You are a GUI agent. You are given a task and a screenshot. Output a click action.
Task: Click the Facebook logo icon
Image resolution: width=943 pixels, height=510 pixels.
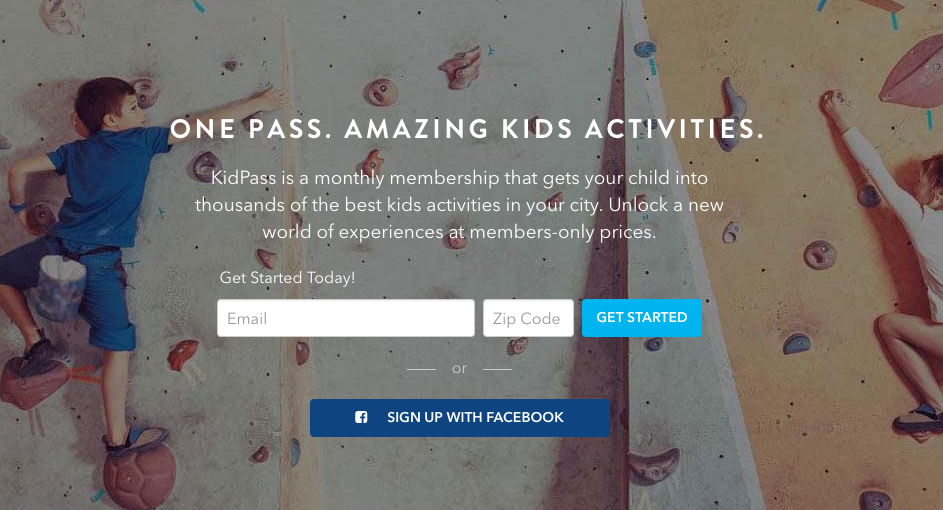click(x=361, y=418)
